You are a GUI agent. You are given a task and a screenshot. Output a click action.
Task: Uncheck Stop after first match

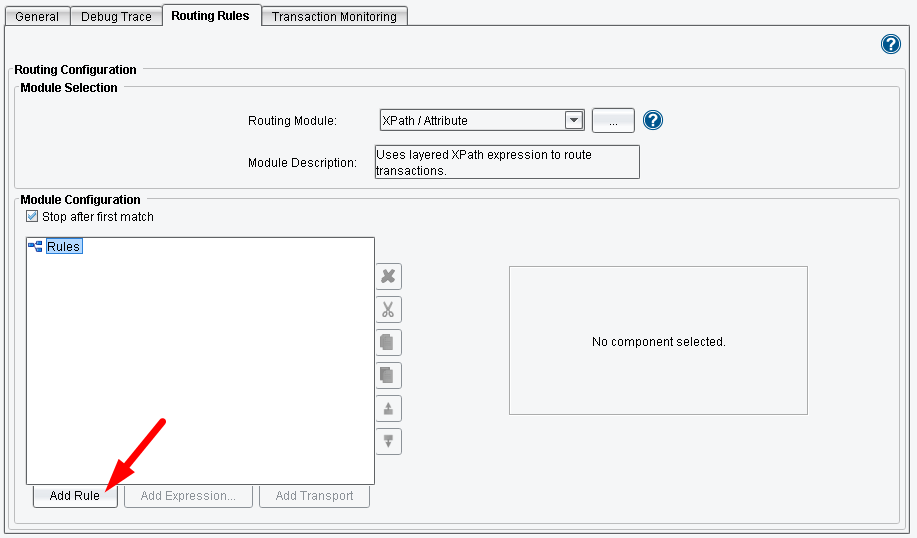click(x=32, y=216)
